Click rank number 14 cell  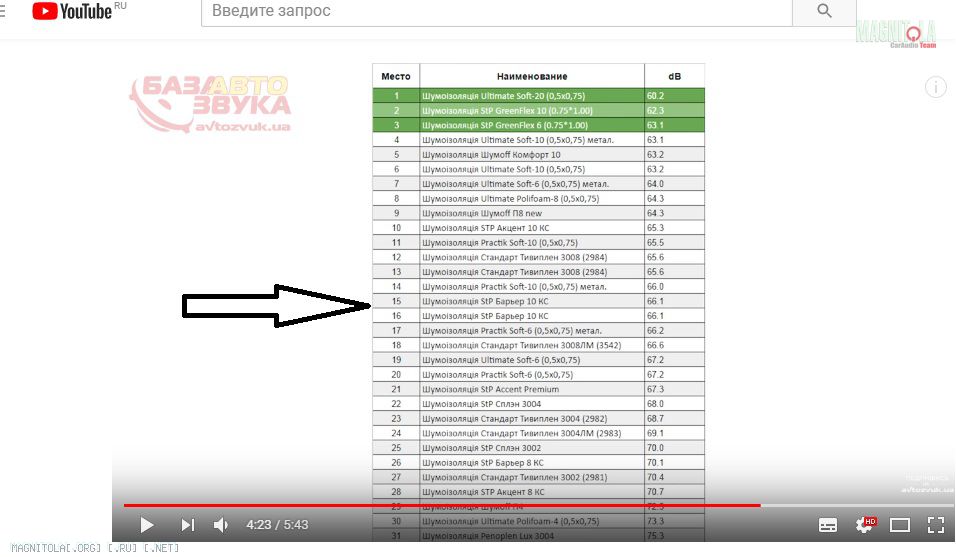click(396, 286)
